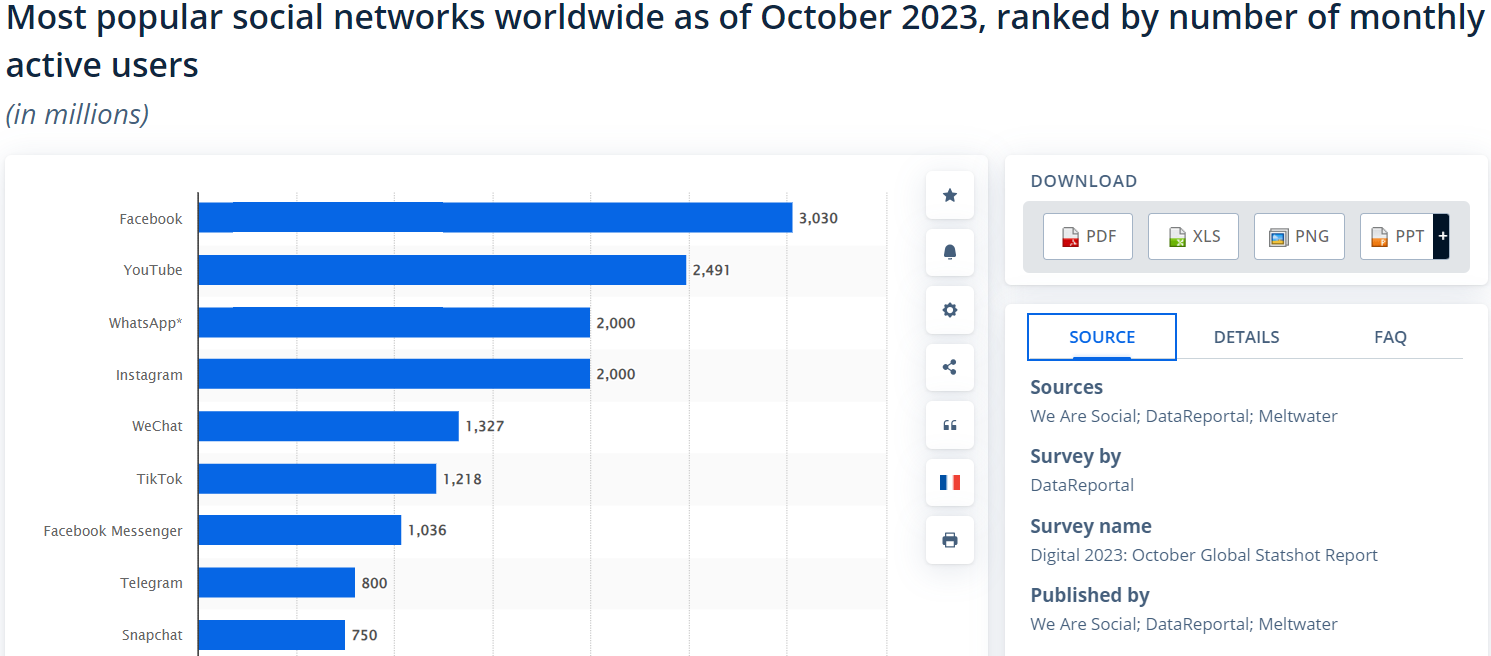This screenshot has width=1491, height=656.
Task: Click the 800 value label
Action: pos(374,583)
